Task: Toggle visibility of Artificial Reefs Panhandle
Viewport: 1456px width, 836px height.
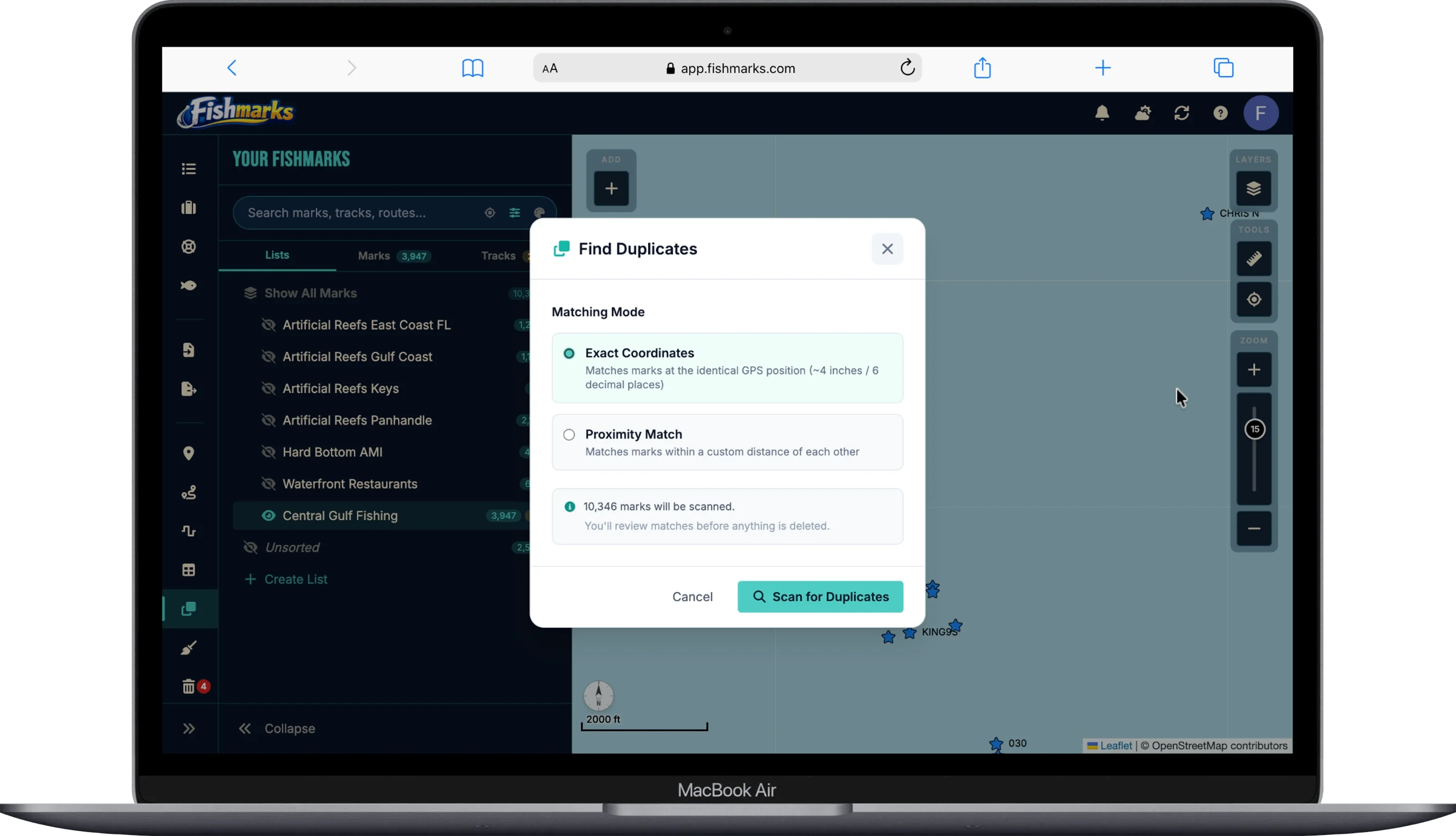Action: 268,420
